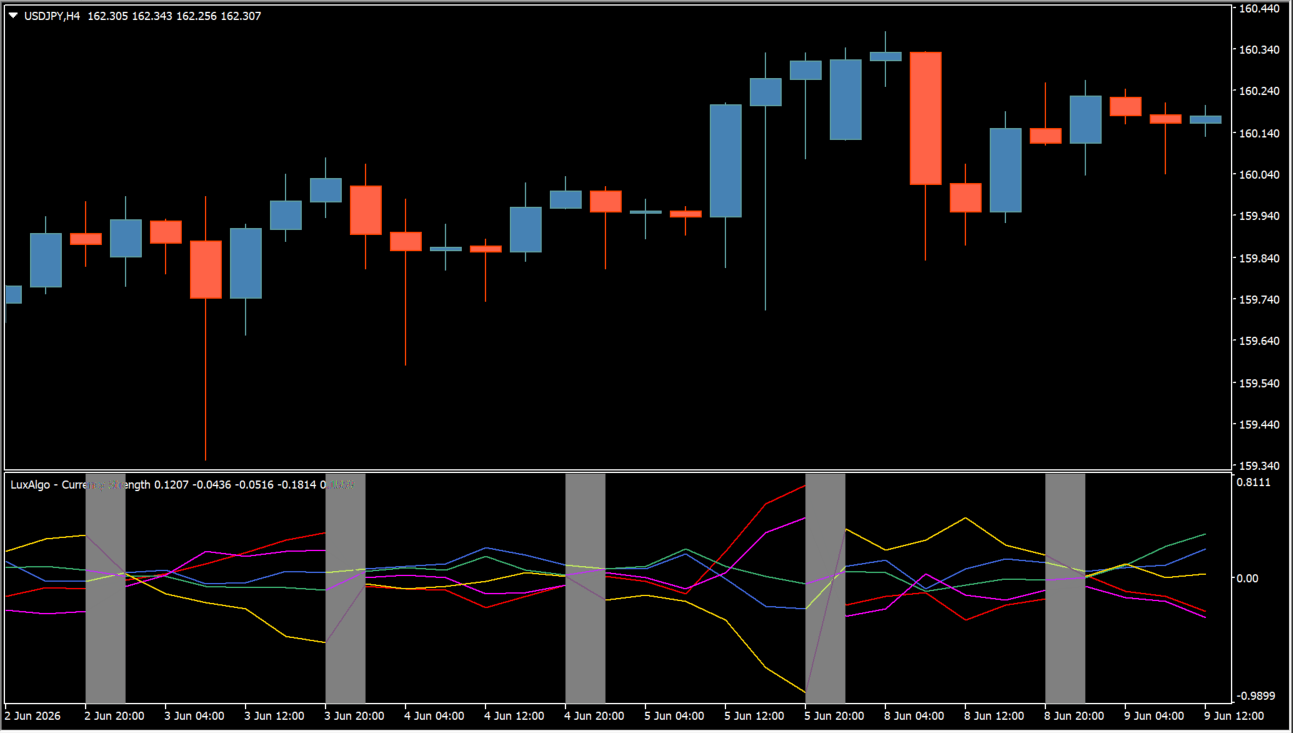Click the 2 Jun 2026 date label
The image size is (1293, 733).
point(33,716)
